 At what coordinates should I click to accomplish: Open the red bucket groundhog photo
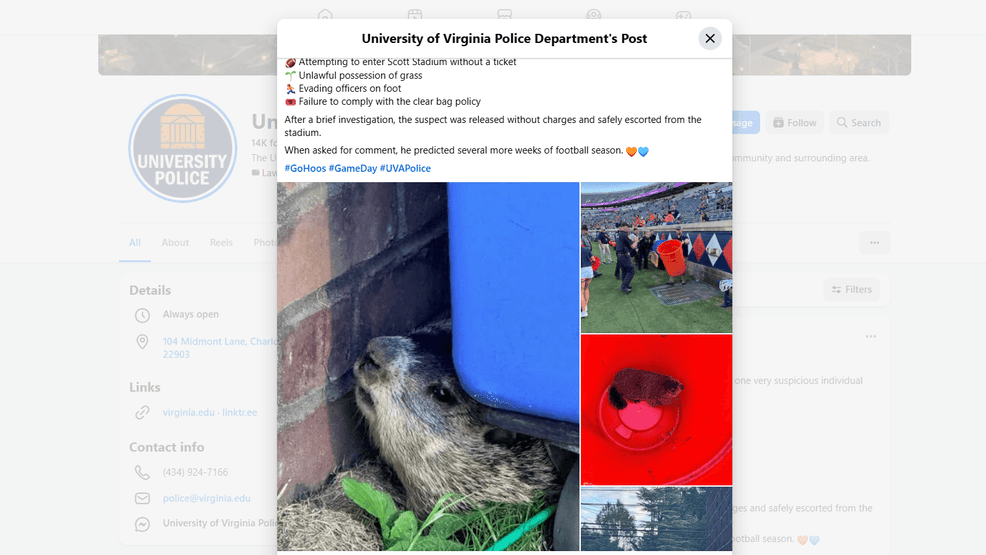(x=656, y=410)
